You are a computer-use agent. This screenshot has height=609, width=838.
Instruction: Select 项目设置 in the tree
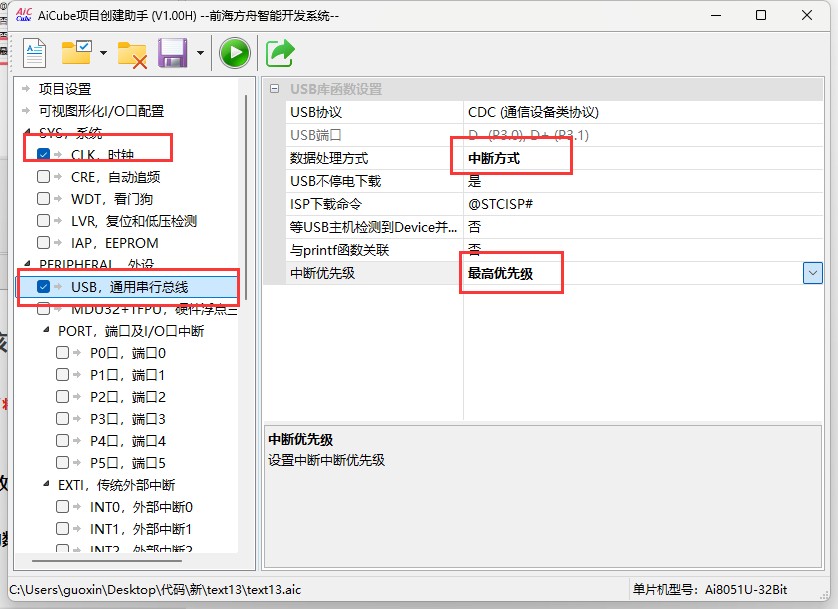[65, 89]
